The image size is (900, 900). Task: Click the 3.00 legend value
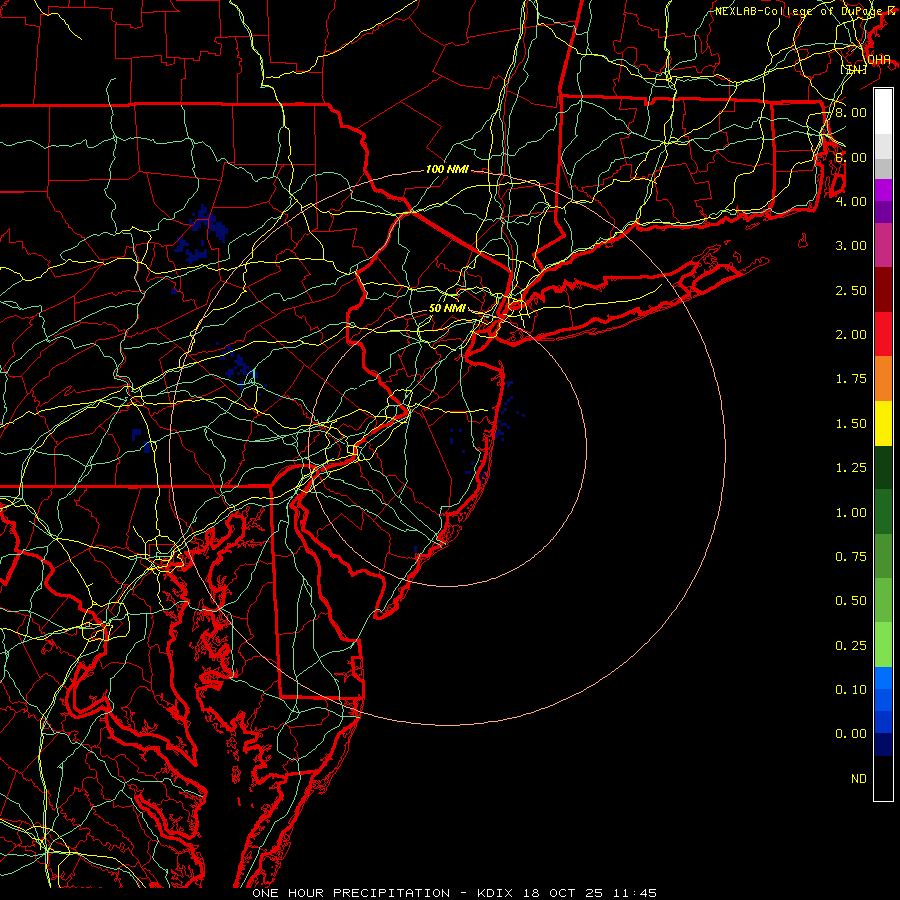(x=851, y=246)
